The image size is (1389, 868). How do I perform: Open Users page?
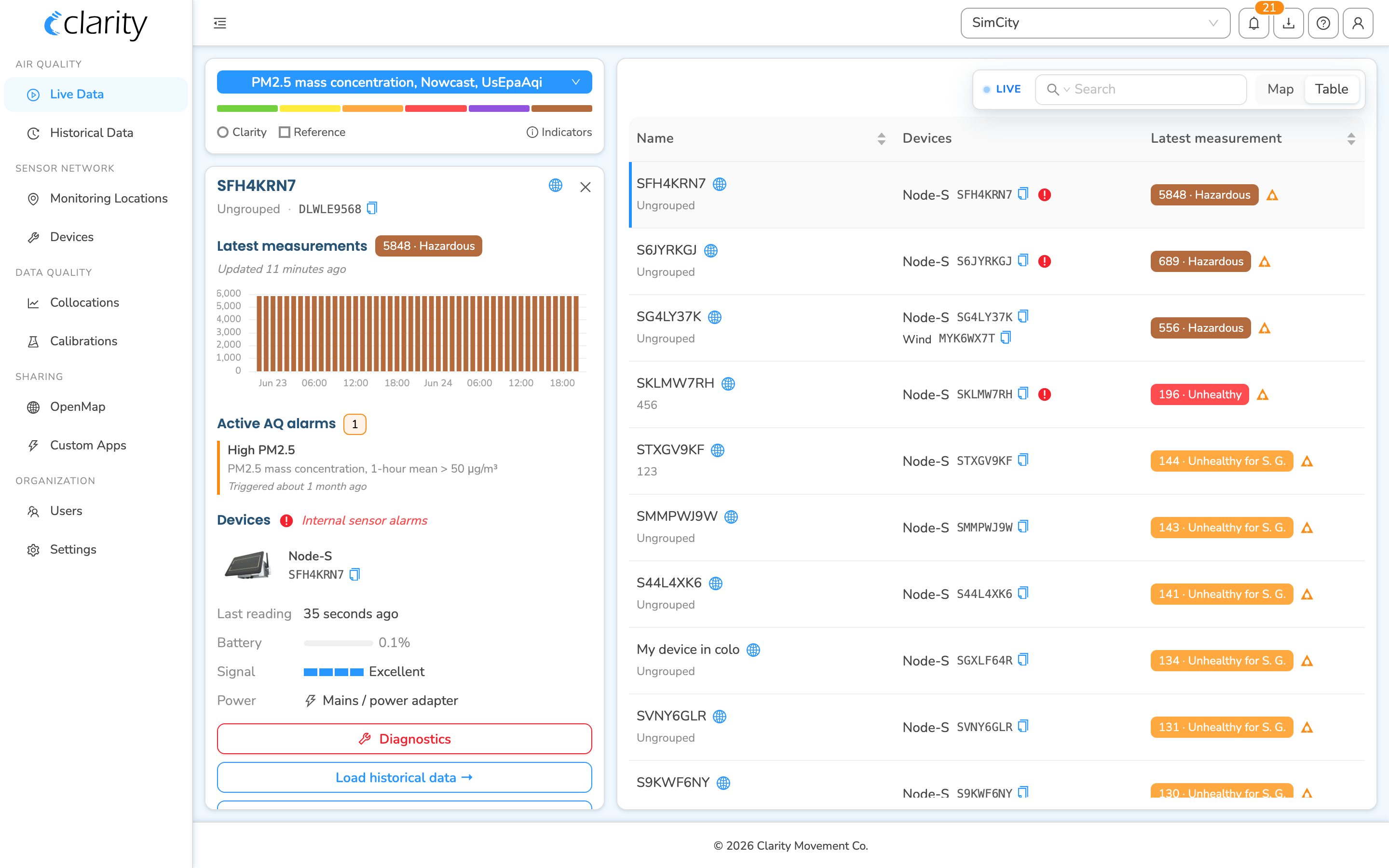pos(96,511)
